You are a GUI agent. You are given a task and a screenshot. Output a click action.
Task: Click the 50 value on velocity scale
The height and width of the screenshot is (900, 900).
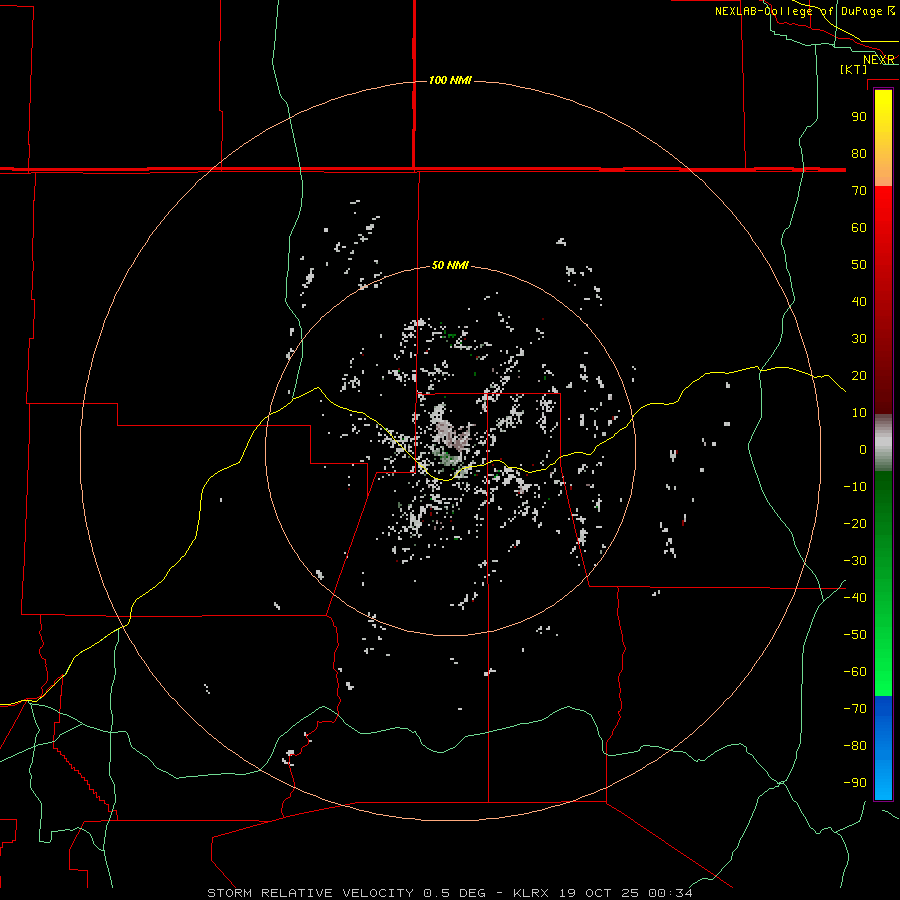(859, 265)
